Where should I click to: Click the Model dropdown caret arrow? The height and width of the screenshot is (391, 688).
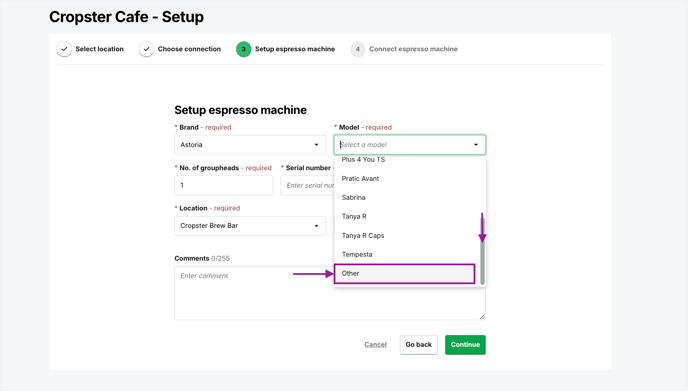pos(476,145)
